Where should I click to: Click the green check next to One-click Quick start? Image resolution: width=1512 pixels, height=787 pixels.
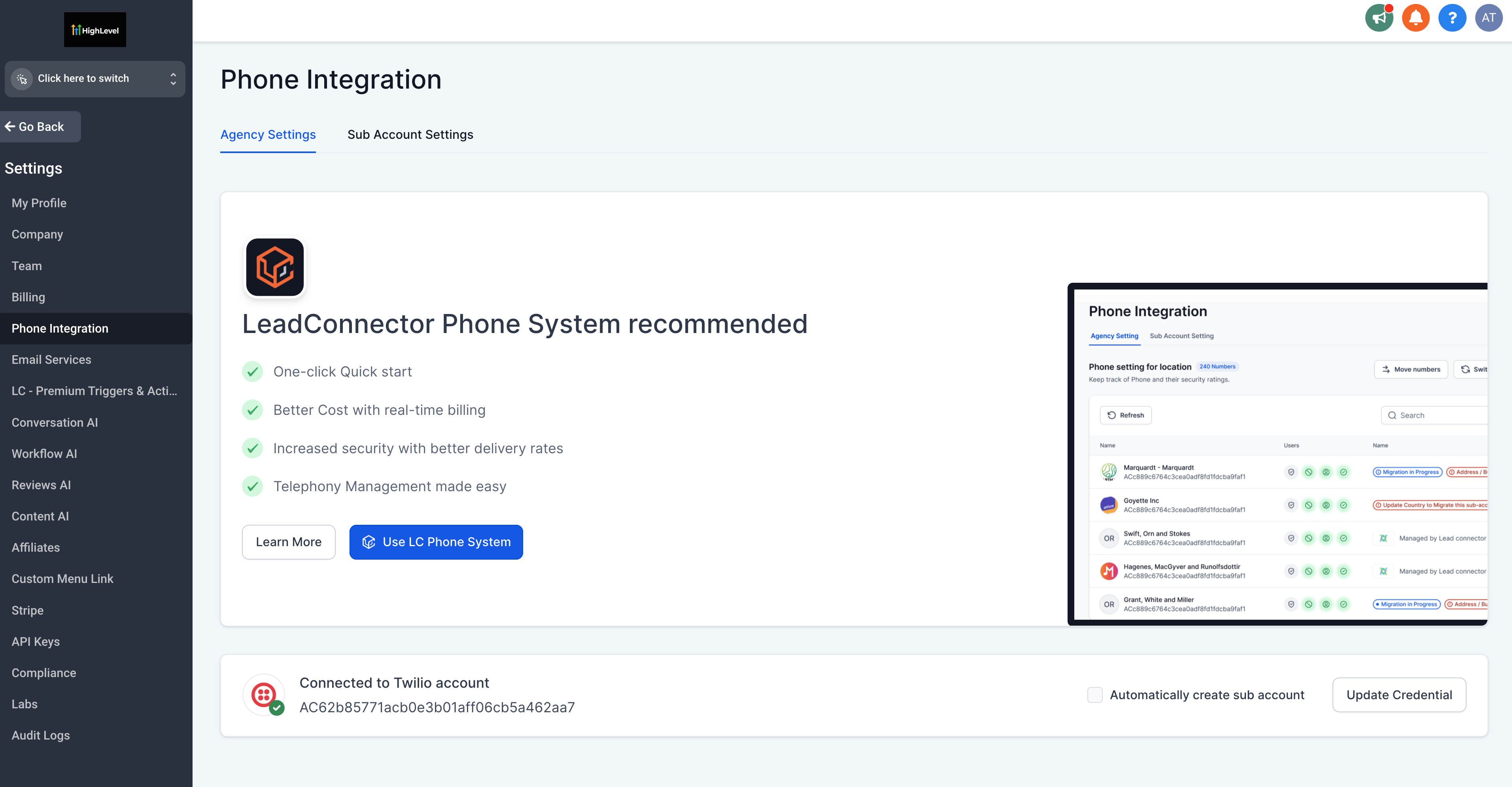pyautogui.click(x=252, y=371)
